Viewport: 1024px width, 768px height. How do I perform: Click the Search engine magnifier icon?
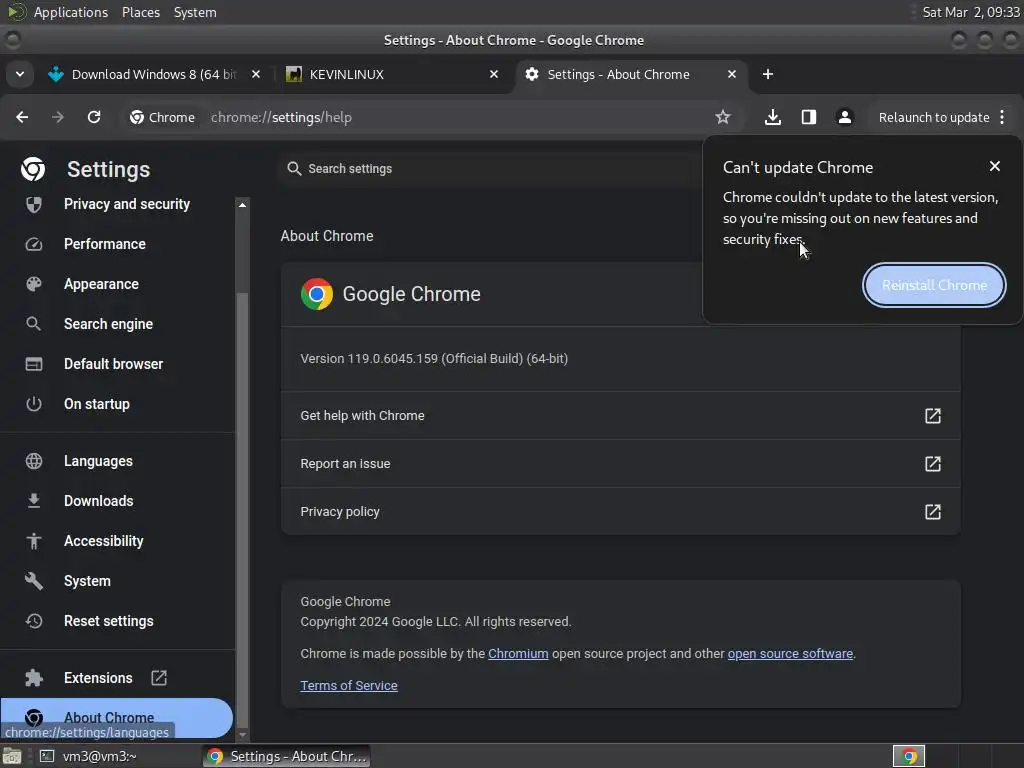tap(33, 324)
